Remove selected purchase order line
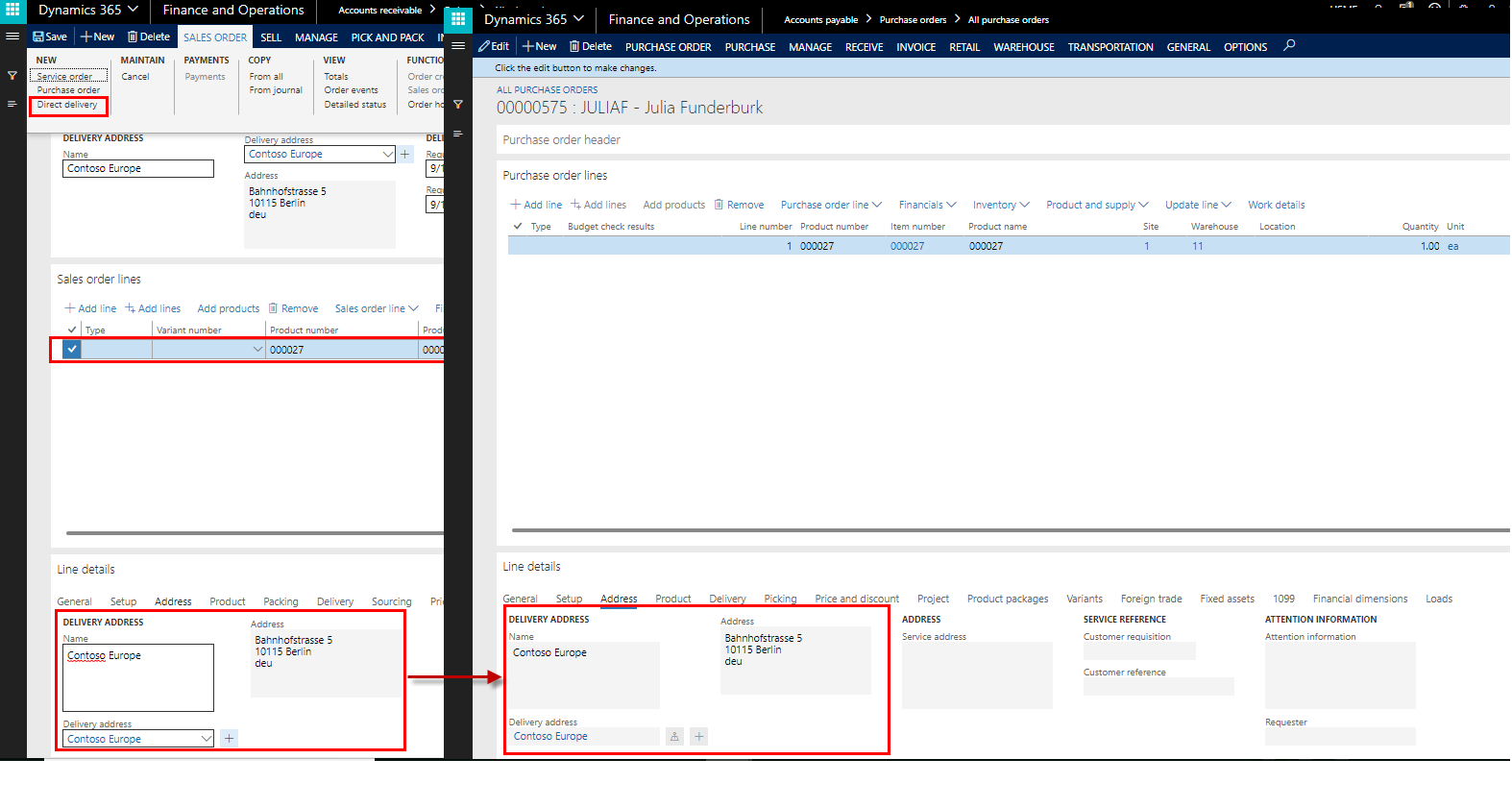The height and width of the screenshot is (808, 1512). pos(740,205)
